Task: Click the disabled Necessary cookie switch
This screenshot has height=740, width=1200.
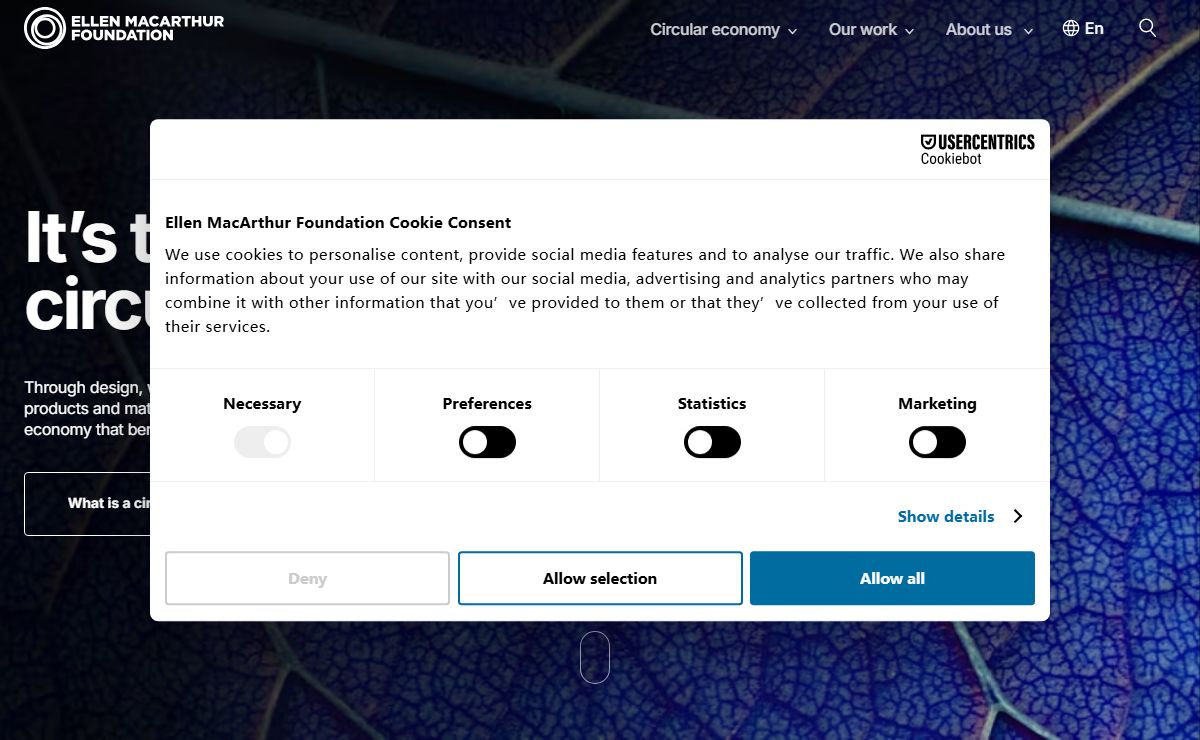Action: (x=262, y=442)
